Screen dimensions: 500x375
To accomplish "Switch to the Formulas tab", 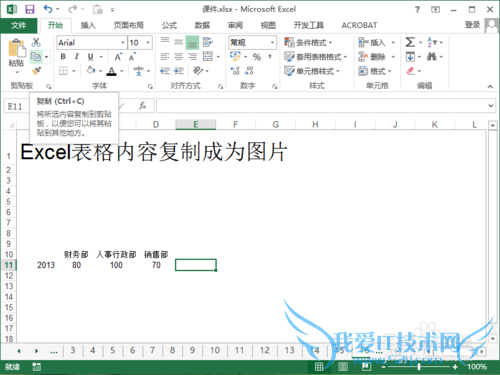I will [x=169, y=25].
